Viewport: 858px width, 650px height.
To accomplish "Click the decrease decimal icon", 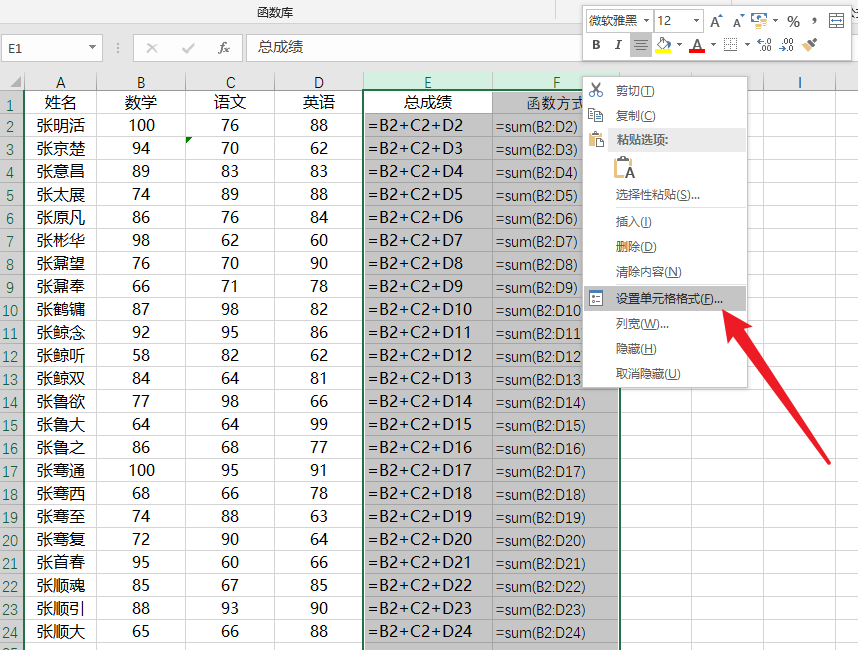I will tap(786, 45).
